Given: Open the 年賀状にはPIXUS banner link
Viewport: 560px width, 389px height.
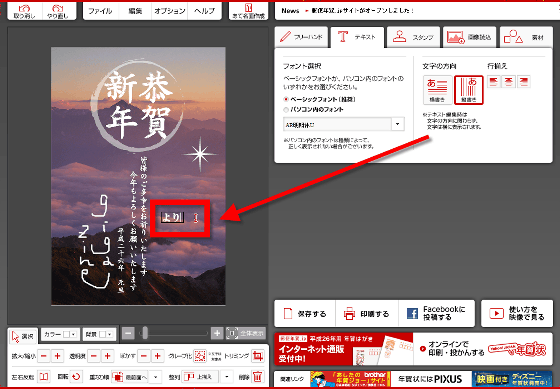Looking at the screenshot, I should 430,379.
